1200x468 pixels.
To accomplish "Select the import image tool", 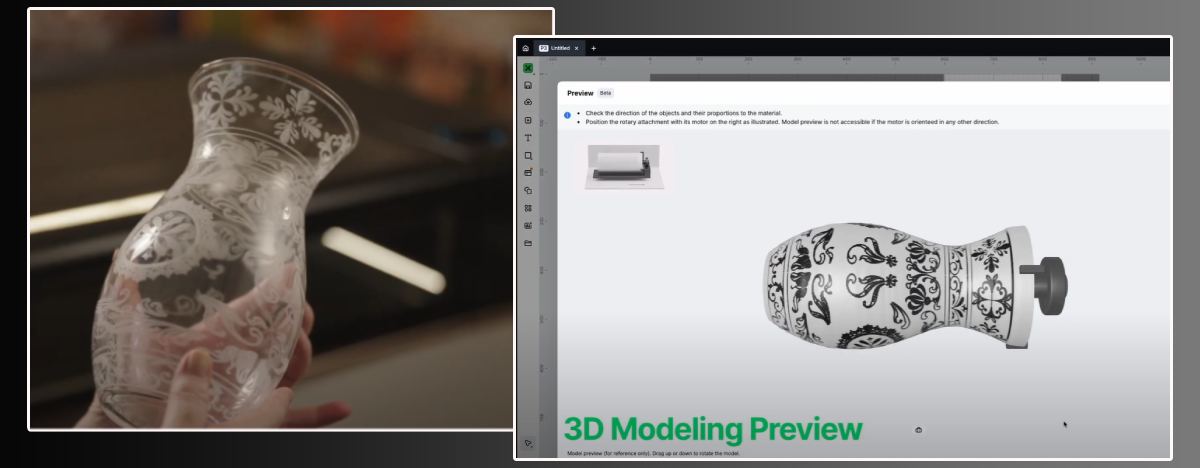I will pyautogui.click(x=528, y=120).
